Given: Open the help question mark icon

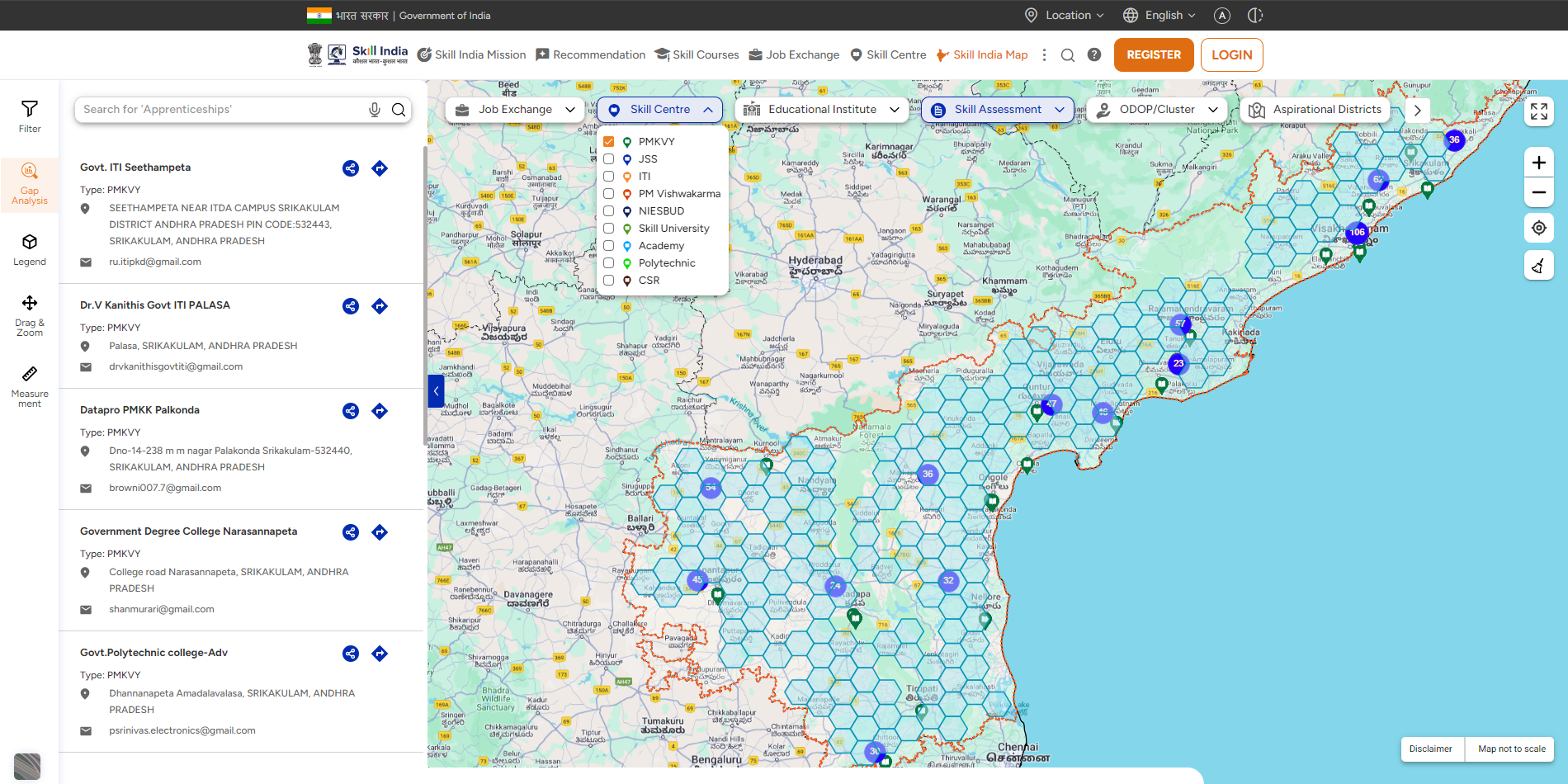Looking at the screenshot, I should (1094, 54).
